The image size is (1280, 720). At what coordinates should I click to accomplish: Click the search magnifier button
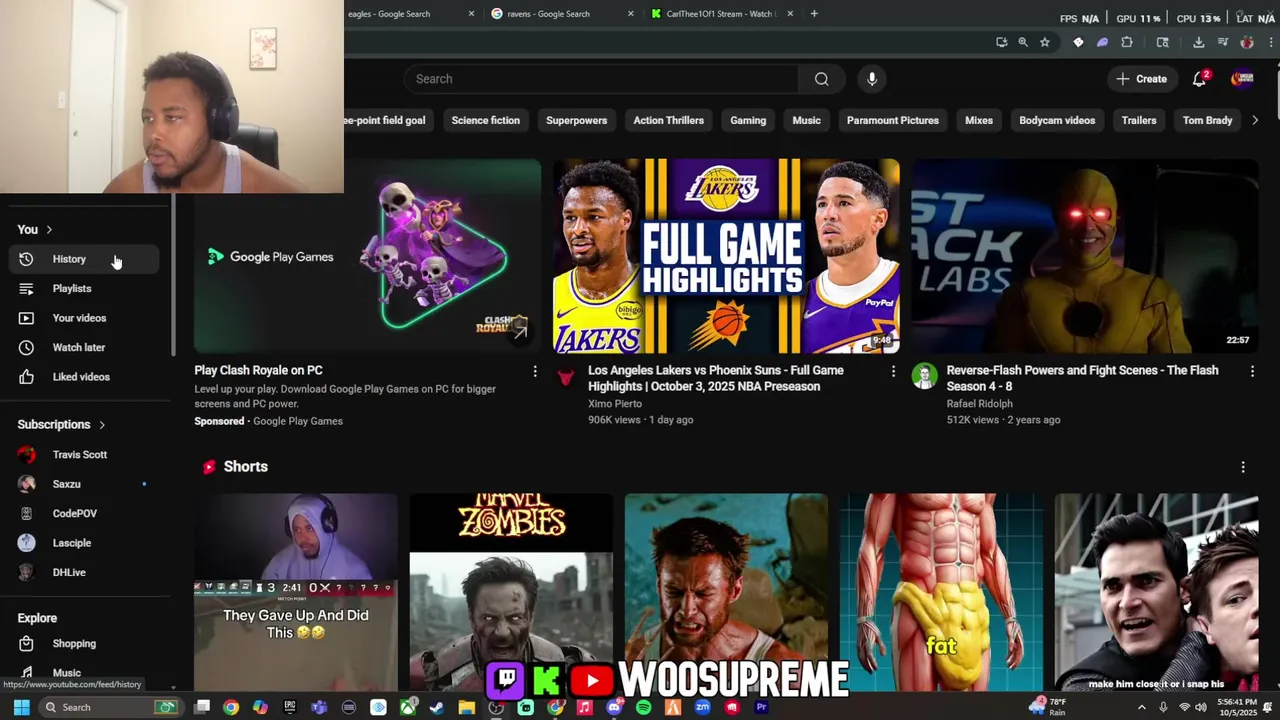point(821,79)
